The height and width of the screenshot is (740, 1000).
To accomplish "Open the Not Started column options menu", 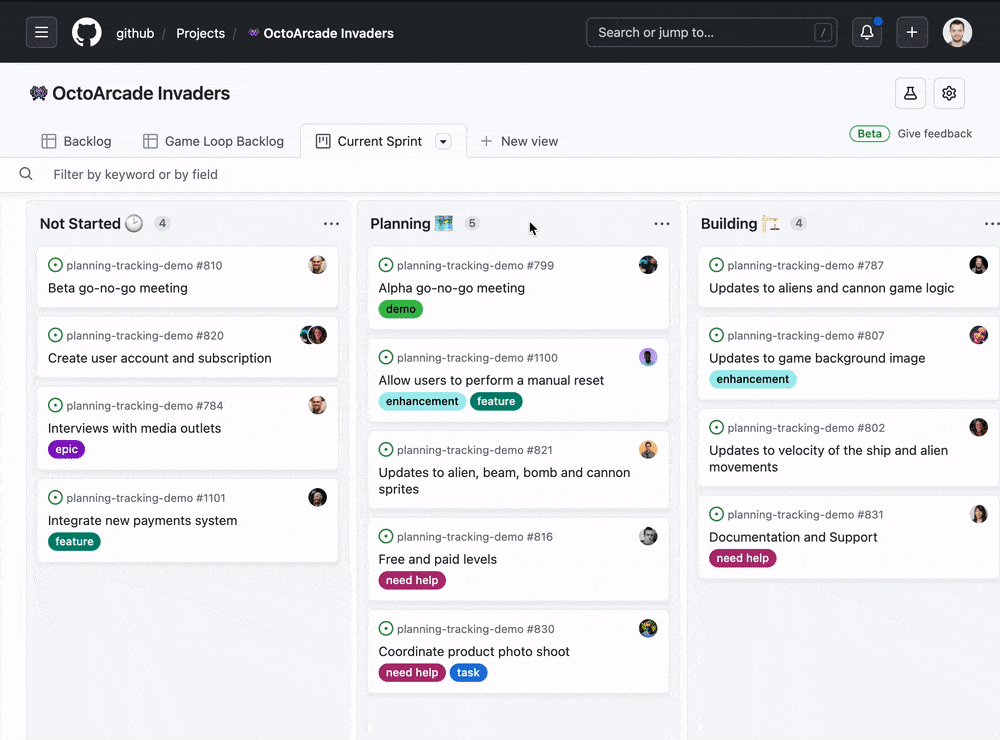I will point(331,223).
